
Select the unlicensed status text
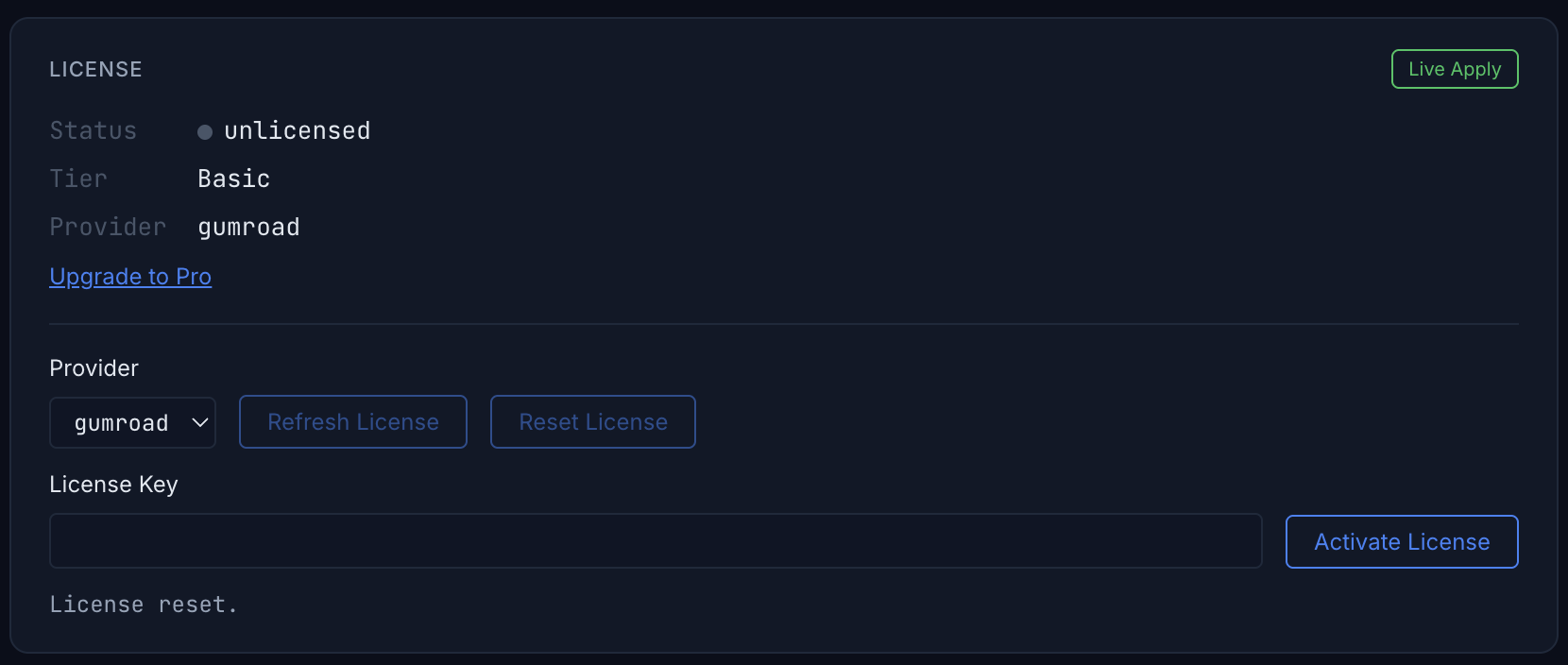pos(297,130)
